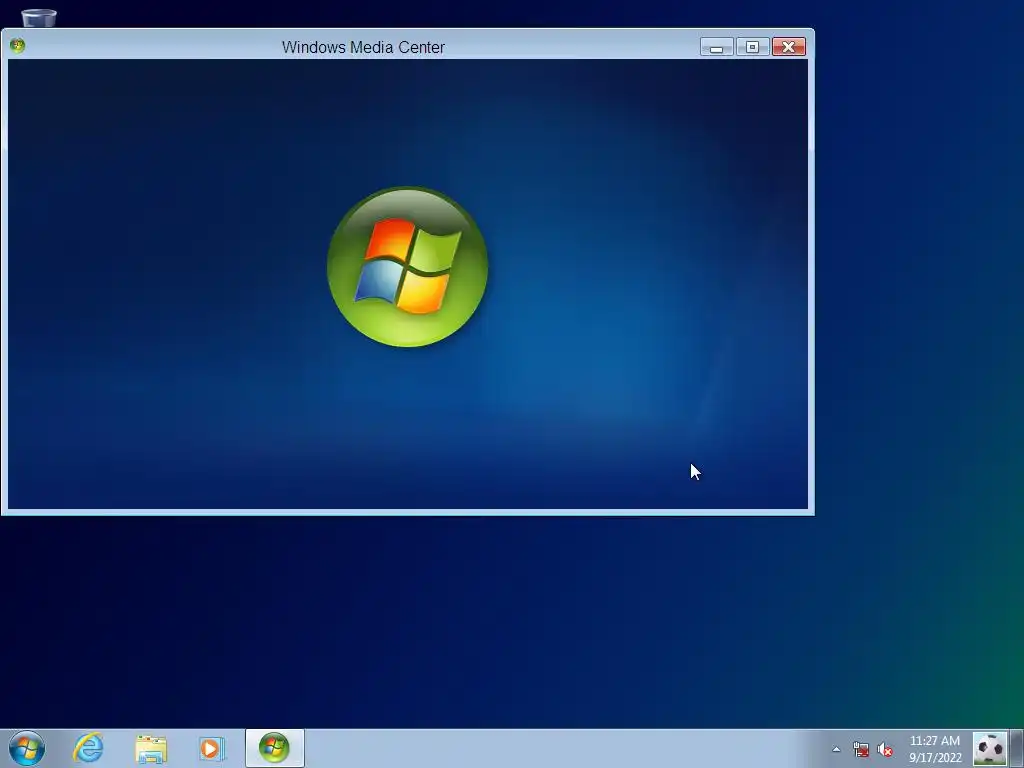Viewport: 1024px width, 768px height.
Task: Show hidden icons in the system tray
Action: click(836, 749)
